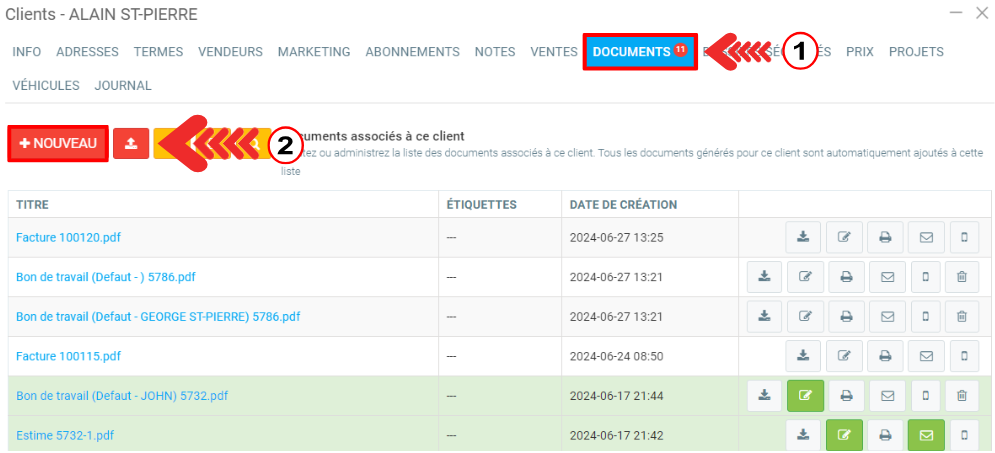Download the Facture 100120.pdf document

click(x=803, y=238)
